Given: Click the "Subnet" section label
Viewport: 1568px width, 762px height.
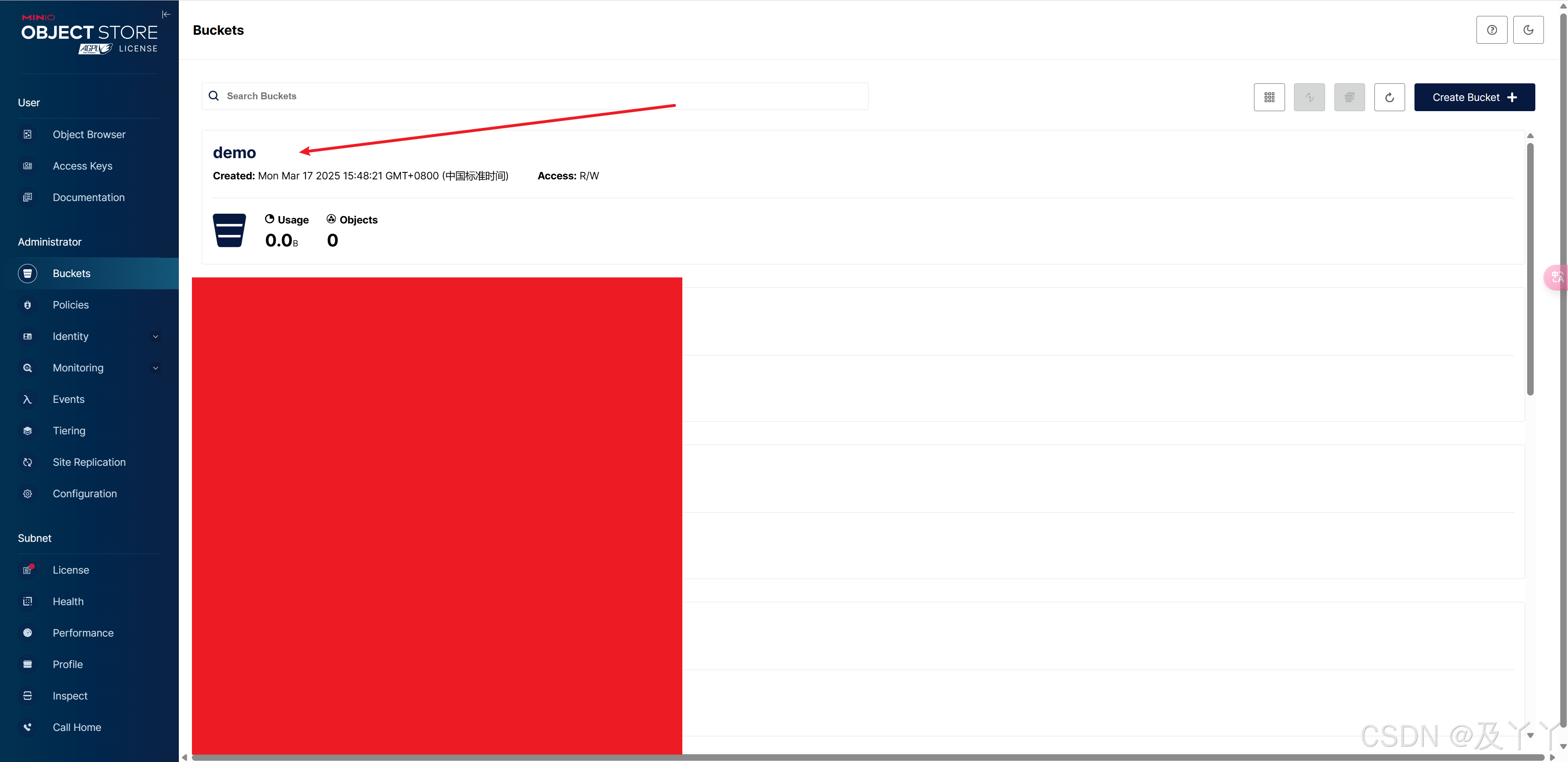Looking at the screenshot, I should [35, 539].
